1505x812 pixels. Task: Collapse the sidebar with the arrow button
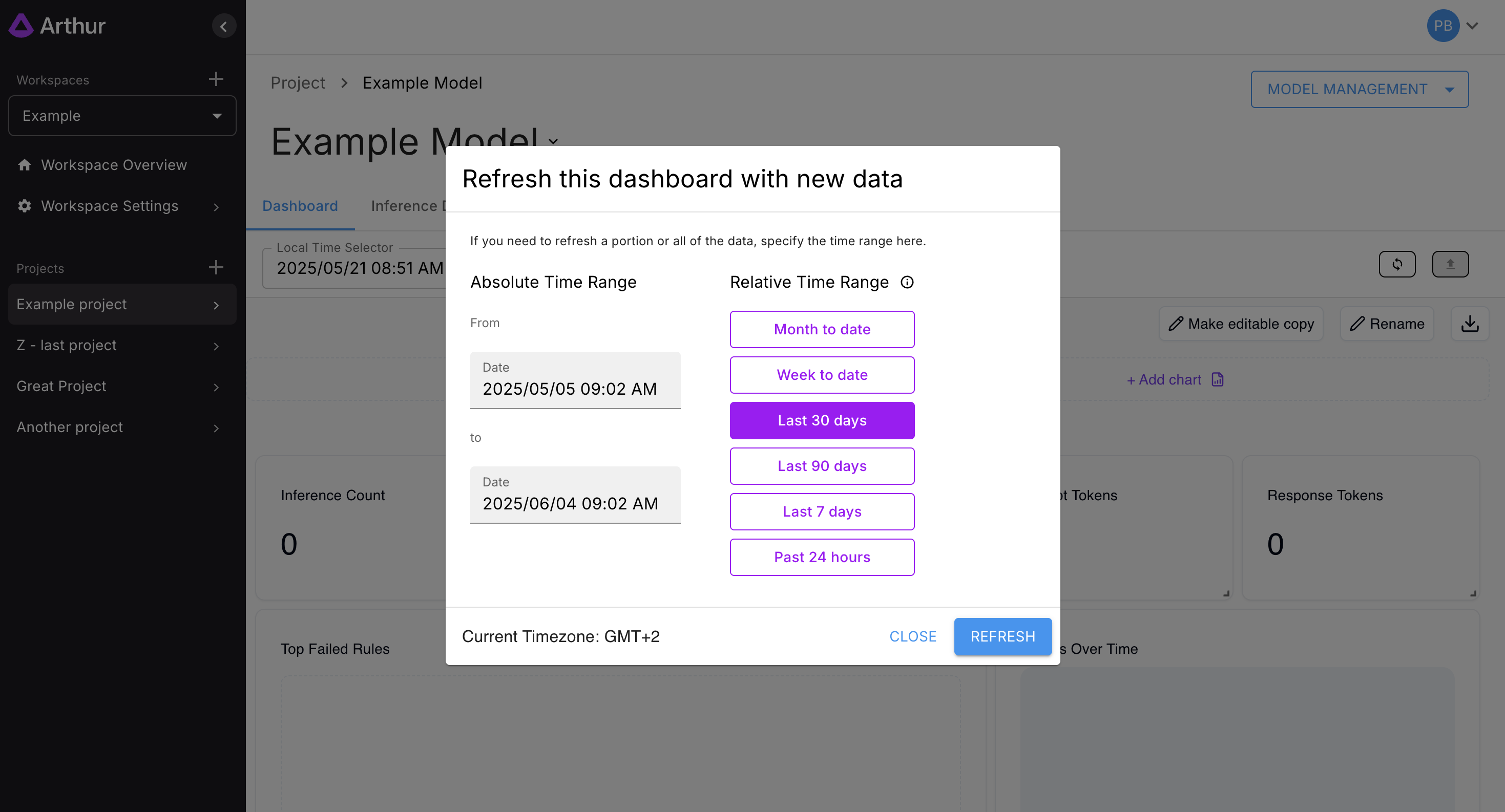223,26
